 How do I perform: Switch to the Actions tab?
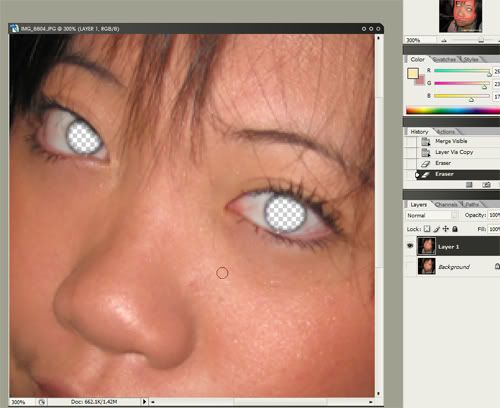point(445,132)
